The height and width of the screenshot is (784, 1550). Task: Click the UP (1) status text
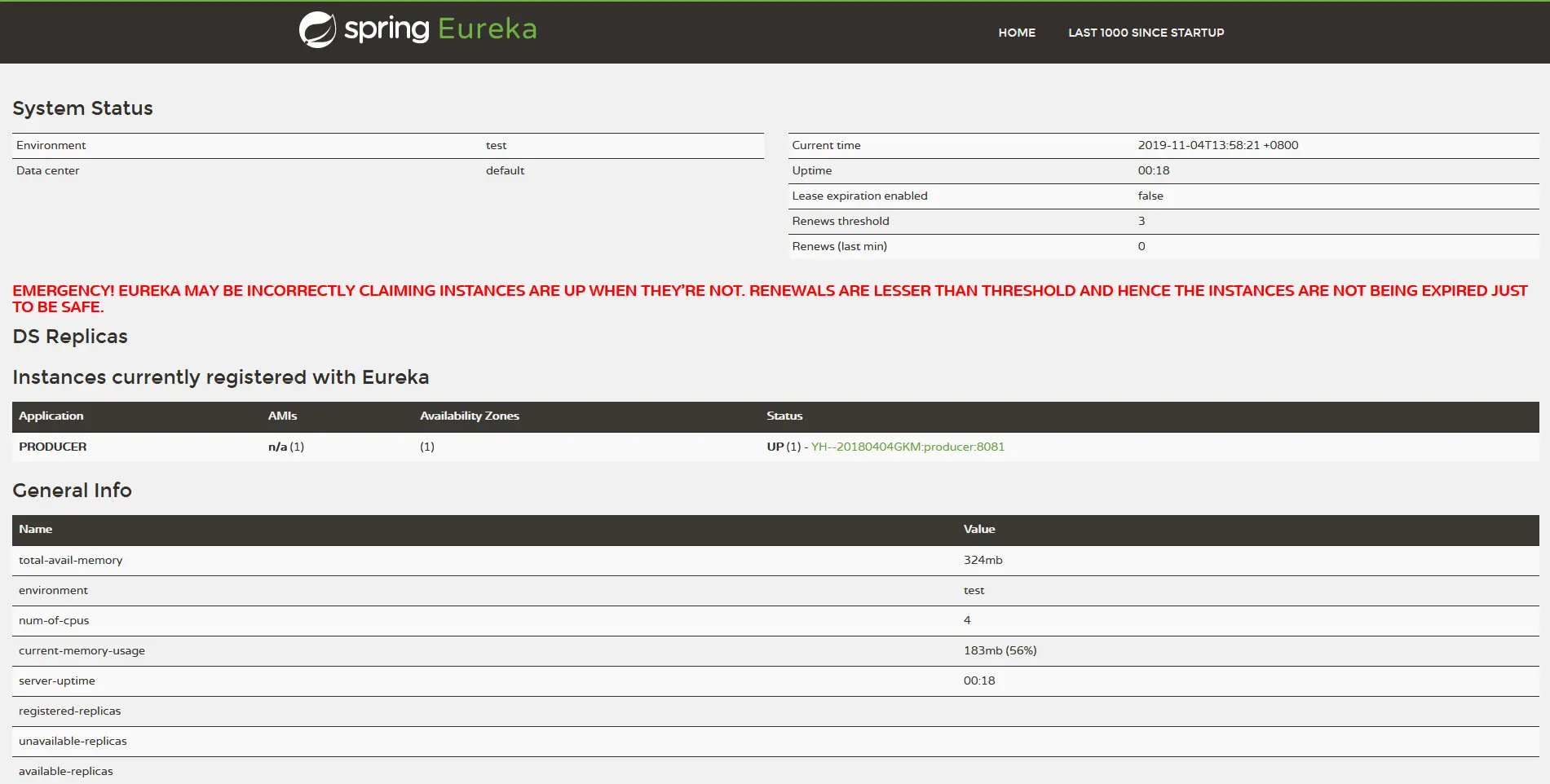(x=784, y=447)
